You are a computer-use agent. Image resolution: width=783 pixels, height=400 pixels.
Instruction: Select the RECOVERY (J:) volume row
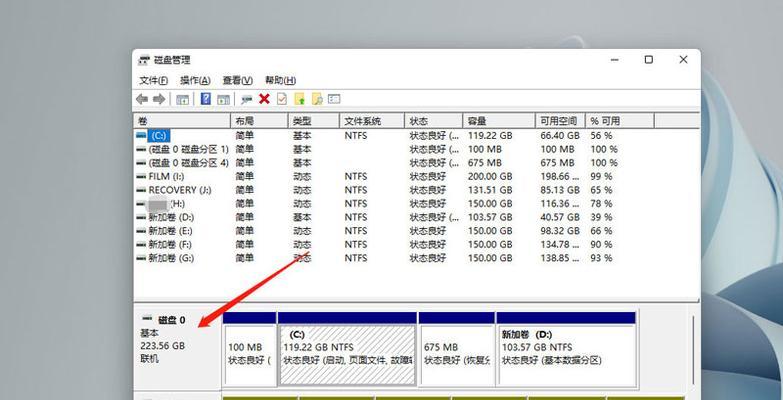click(x=179, y=190)
